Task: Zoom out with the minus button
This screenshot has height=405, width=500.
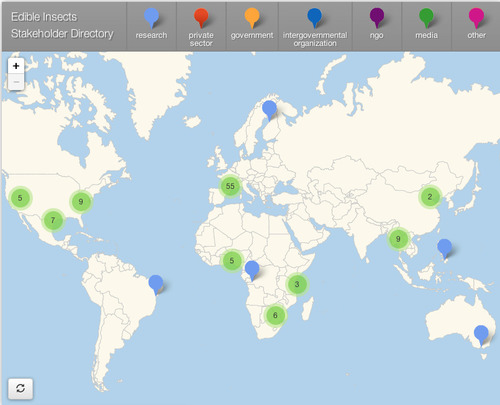Action: tap(16, 82)
